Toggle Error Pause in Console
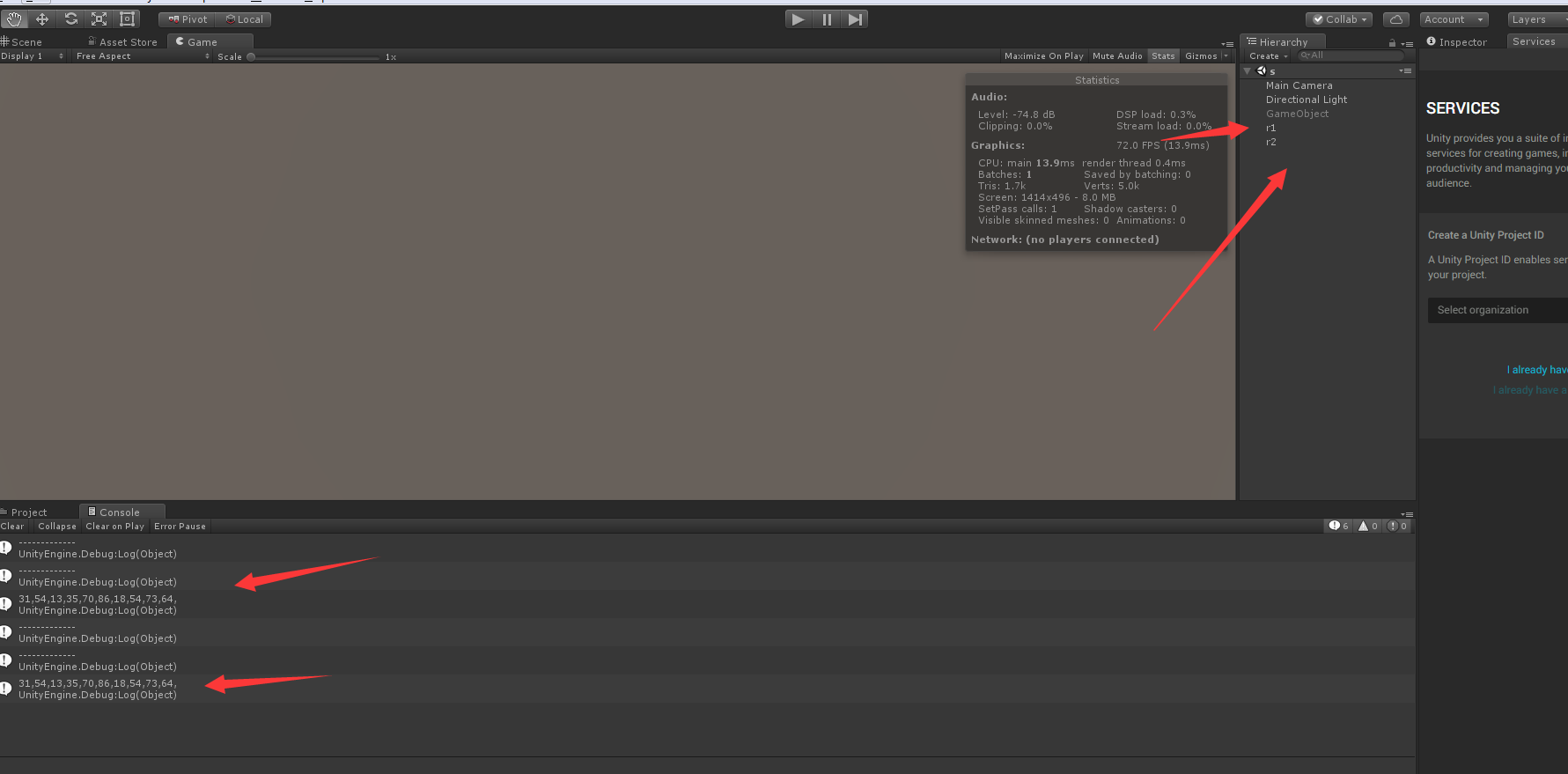Image resolution: width=1568 pixels, height=774 pixels. [x=180, y=527]
